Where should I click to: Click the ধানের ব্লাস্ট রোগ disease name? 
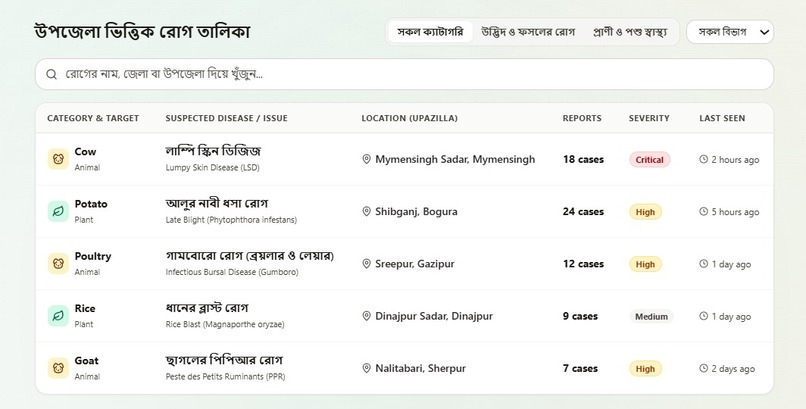pos(207,308)
